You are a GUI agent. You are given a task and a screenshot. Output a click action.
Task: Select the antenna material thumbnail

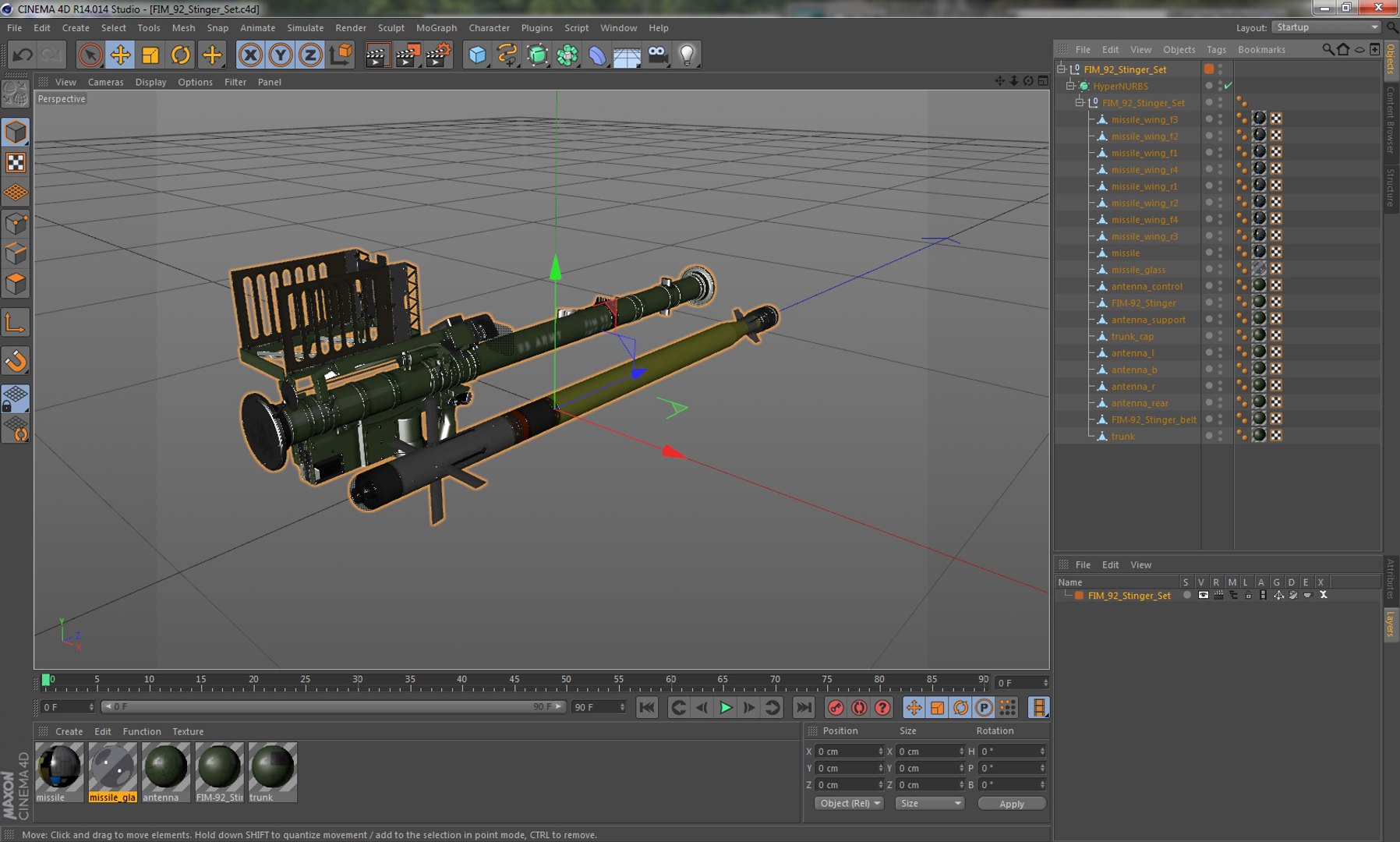tap(165, 772)
